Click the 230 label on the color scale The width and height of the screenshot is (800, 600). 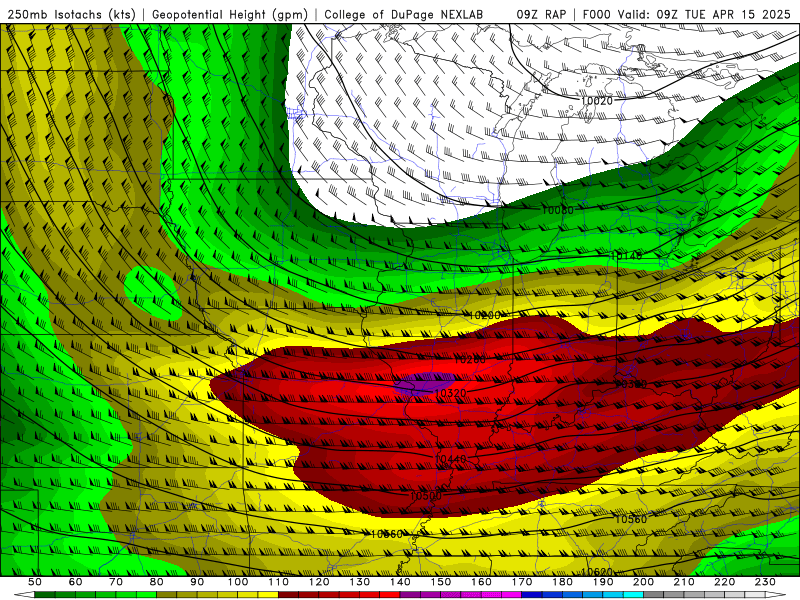point(765,582)
